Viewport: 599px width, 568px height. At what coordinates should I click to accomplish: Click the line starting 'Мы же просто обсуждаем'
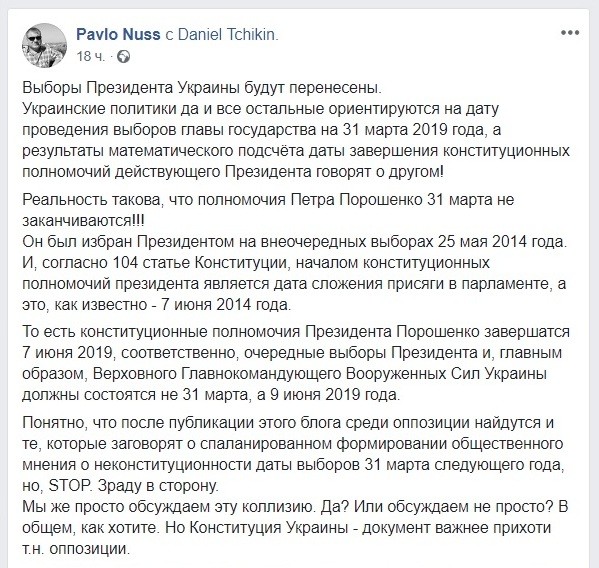click(x=295, y=507)
